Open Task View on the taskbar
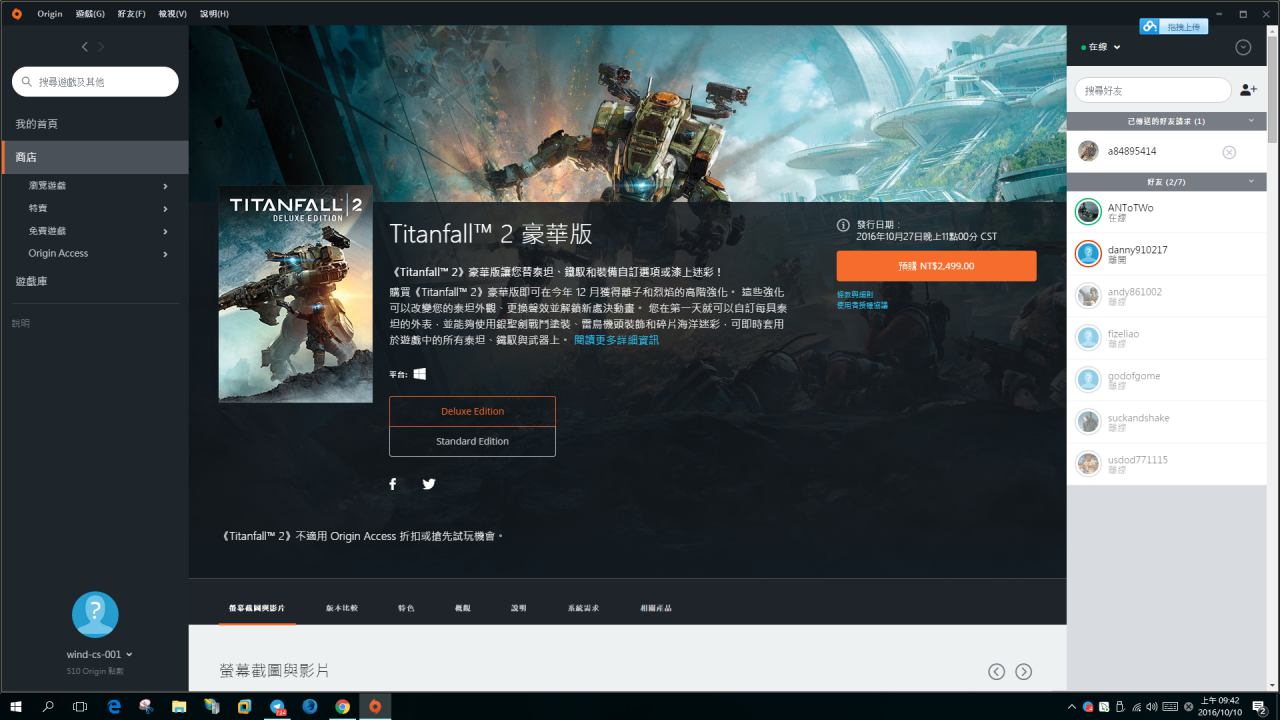The height and width of the screenshot is (720, 1280). point(80,707)
